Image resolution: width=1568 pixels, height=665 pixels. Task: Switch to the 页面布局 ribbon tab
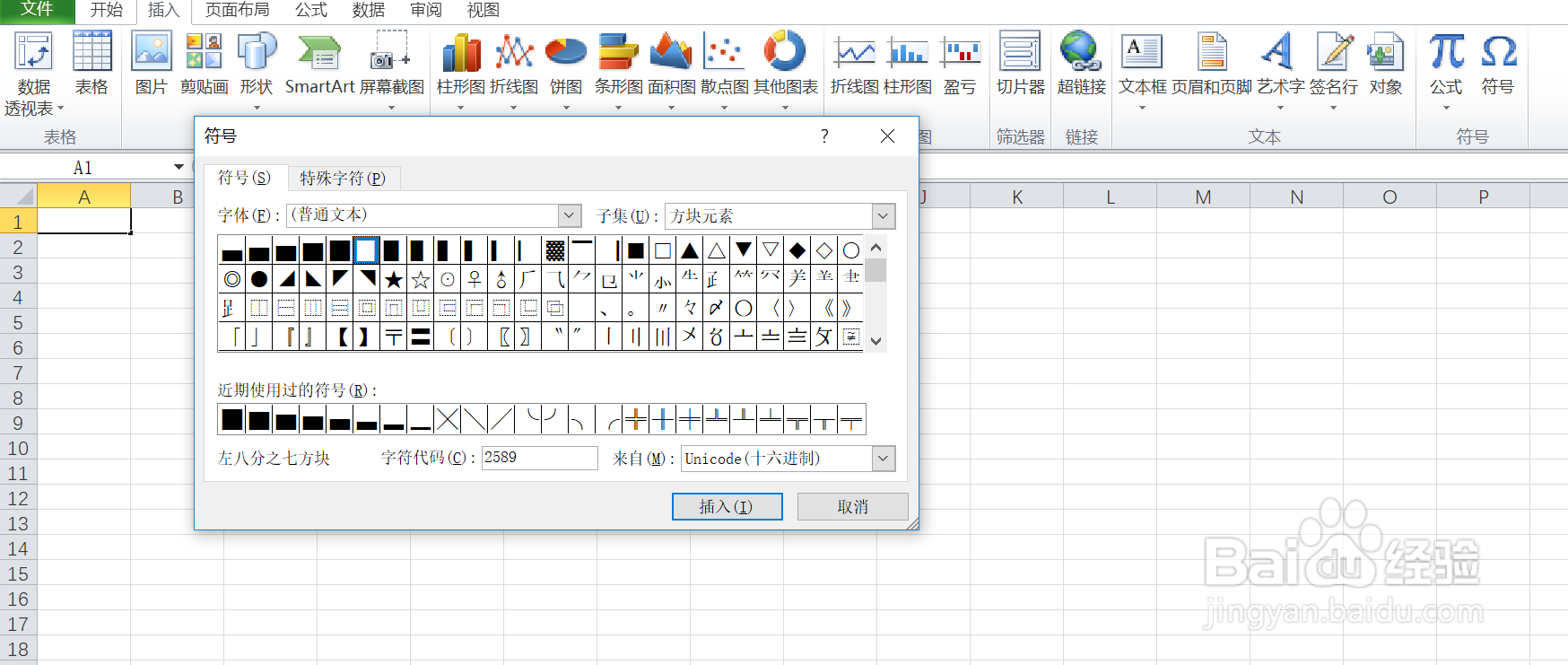(237, 10)
